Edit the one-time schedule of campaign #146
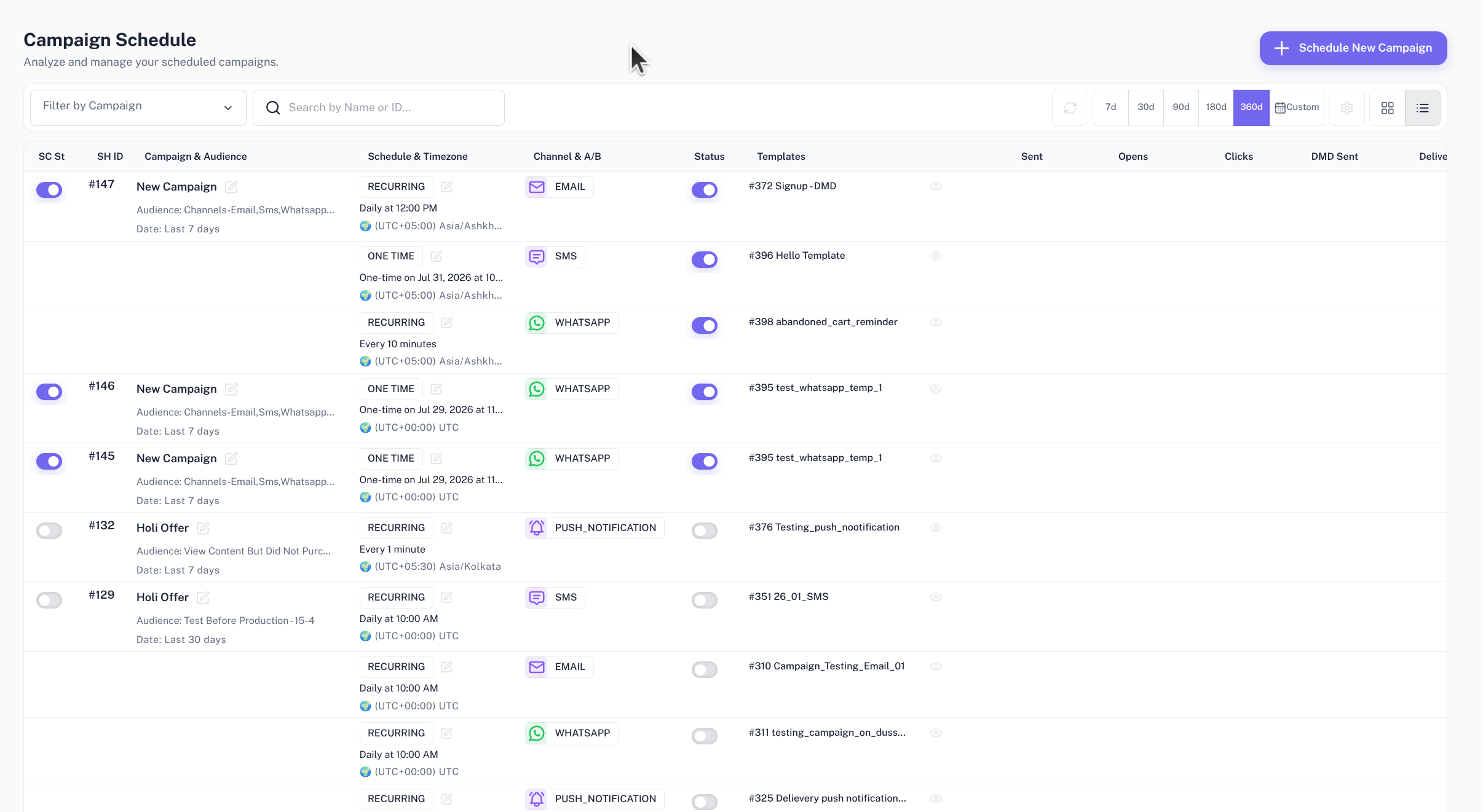 point(437,388)
